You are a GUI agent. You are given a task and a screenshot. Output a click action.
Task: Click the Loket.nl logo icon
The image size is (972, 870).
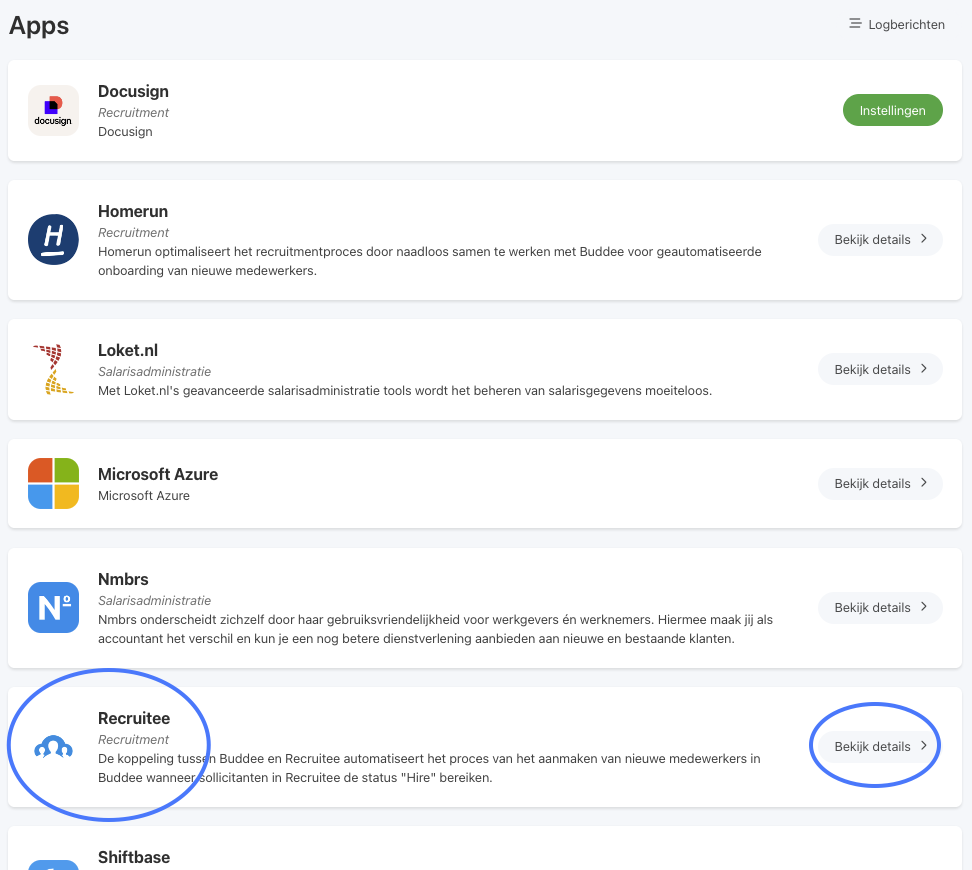(53, 370)
